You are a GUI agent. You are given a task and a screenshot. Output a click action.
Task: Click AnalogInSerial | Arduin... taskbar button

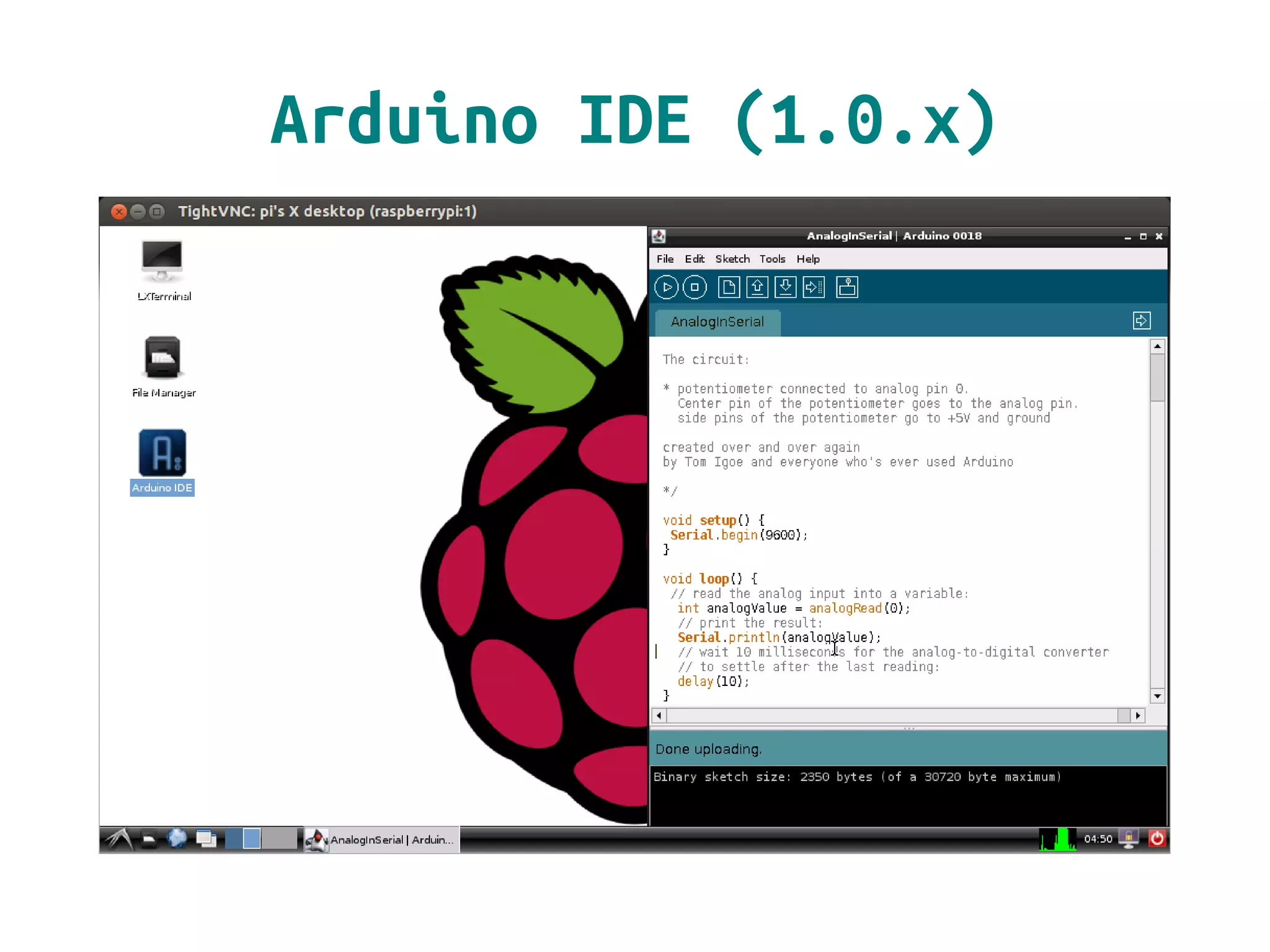(x=382, y=840)
